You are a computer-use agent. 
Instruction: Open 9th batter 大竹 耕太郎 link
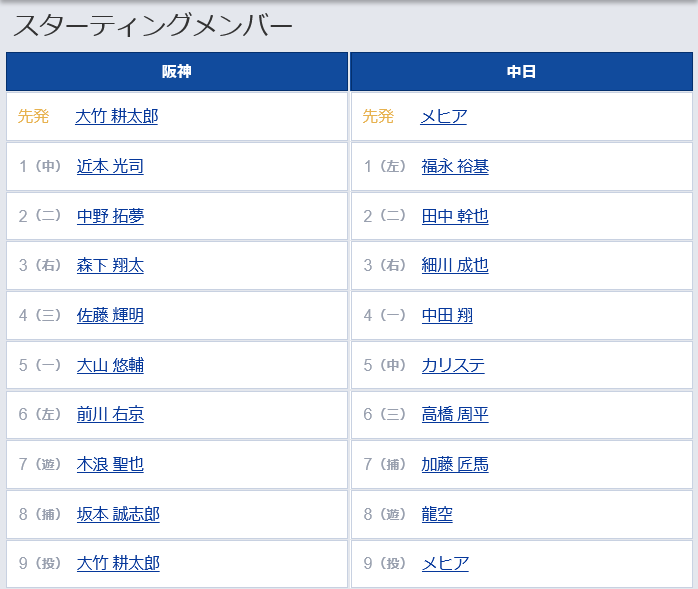pyautogui.click(x=118, y=563)
